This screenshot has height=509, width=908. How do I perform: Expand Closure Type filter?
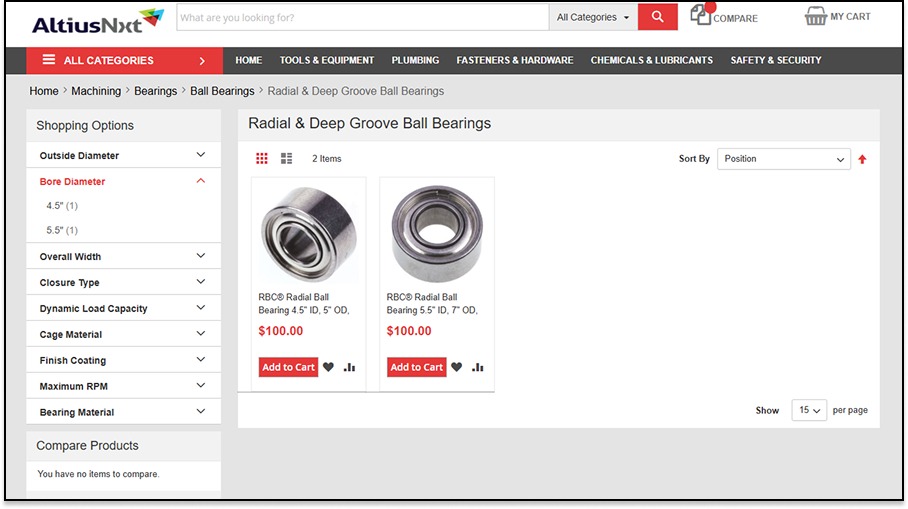[x=123, y=282]
